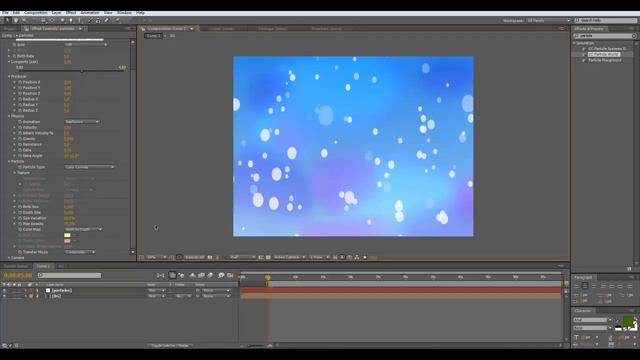Select the Selection (arrow) tool
The height and width of the screenshot is (360, 640).
click(x=7, y=20)
